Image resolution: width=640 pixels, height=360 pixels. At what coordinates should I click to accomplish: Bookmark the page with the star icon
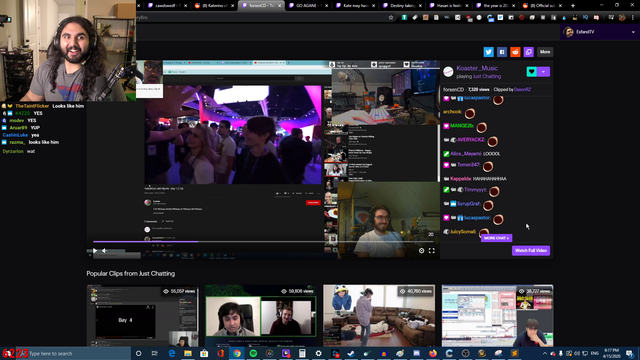391,18
